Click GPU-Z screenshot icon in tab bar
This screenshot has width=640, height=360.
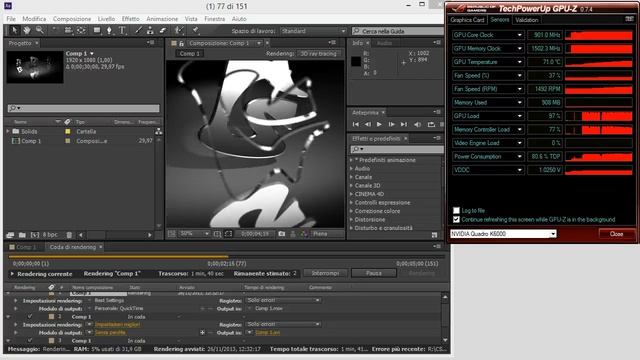[x=629, y=19]
